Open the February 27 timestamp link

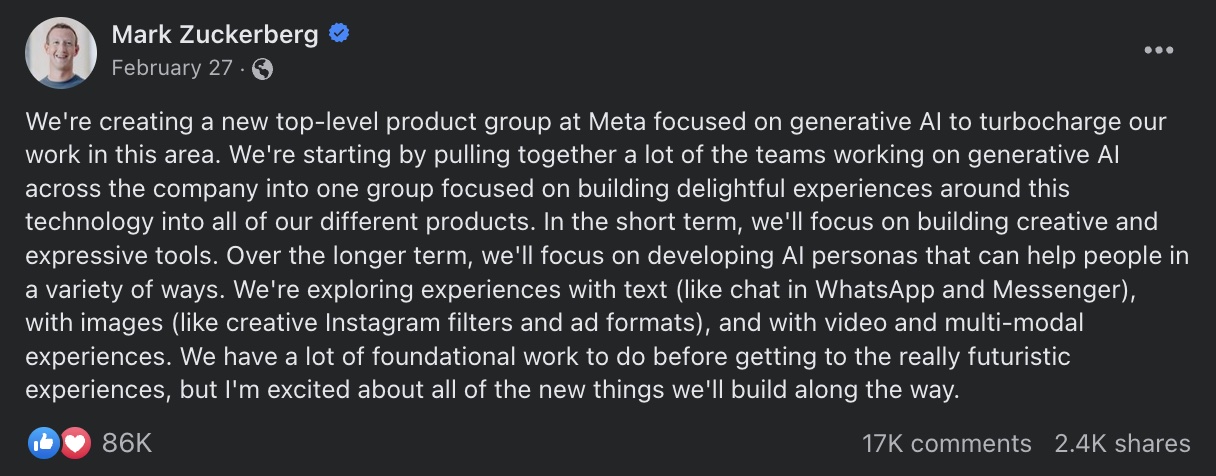click(x=172, y=68)
